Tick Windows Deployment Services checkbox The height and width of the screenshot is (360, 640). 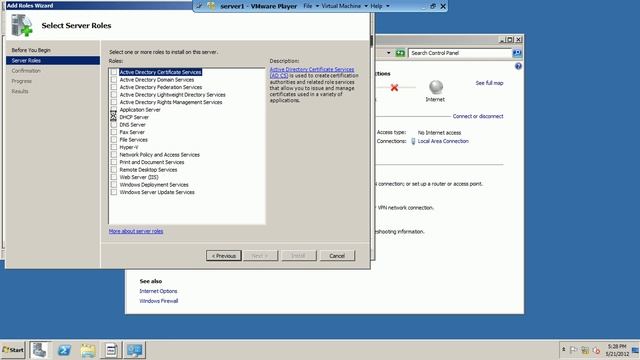114,184
